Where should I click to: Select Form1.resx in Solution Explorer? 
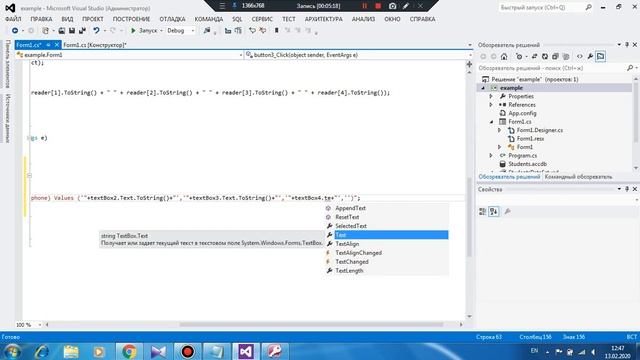(530, 139)
